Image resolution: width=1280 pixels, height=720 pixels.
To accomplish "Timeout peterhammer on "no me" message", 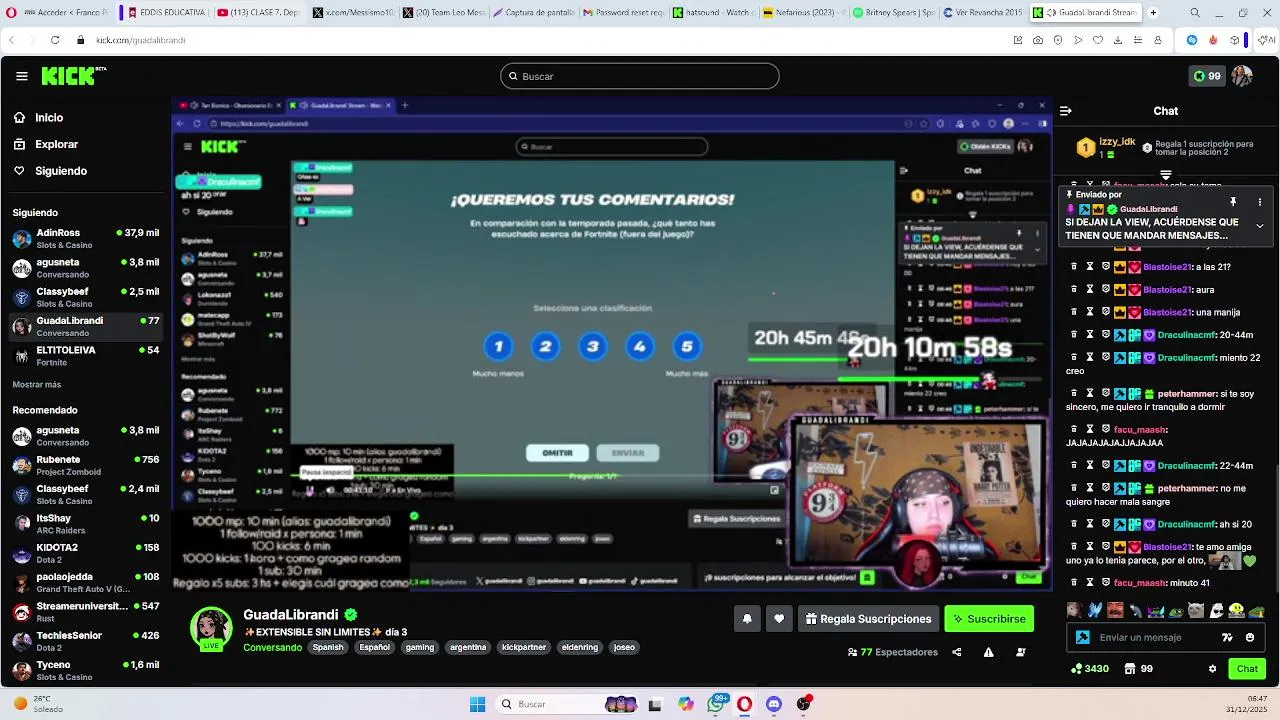I will [x=1090, y=488].
